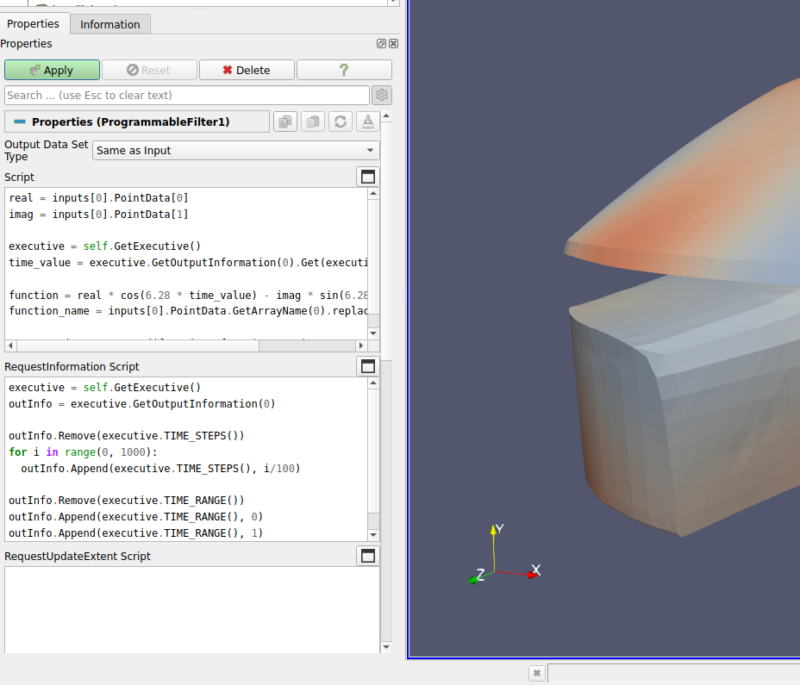Restore application default property values
The width and height of the screenshot is (800, 685).
pyautogui.click(x=340, y=120)
